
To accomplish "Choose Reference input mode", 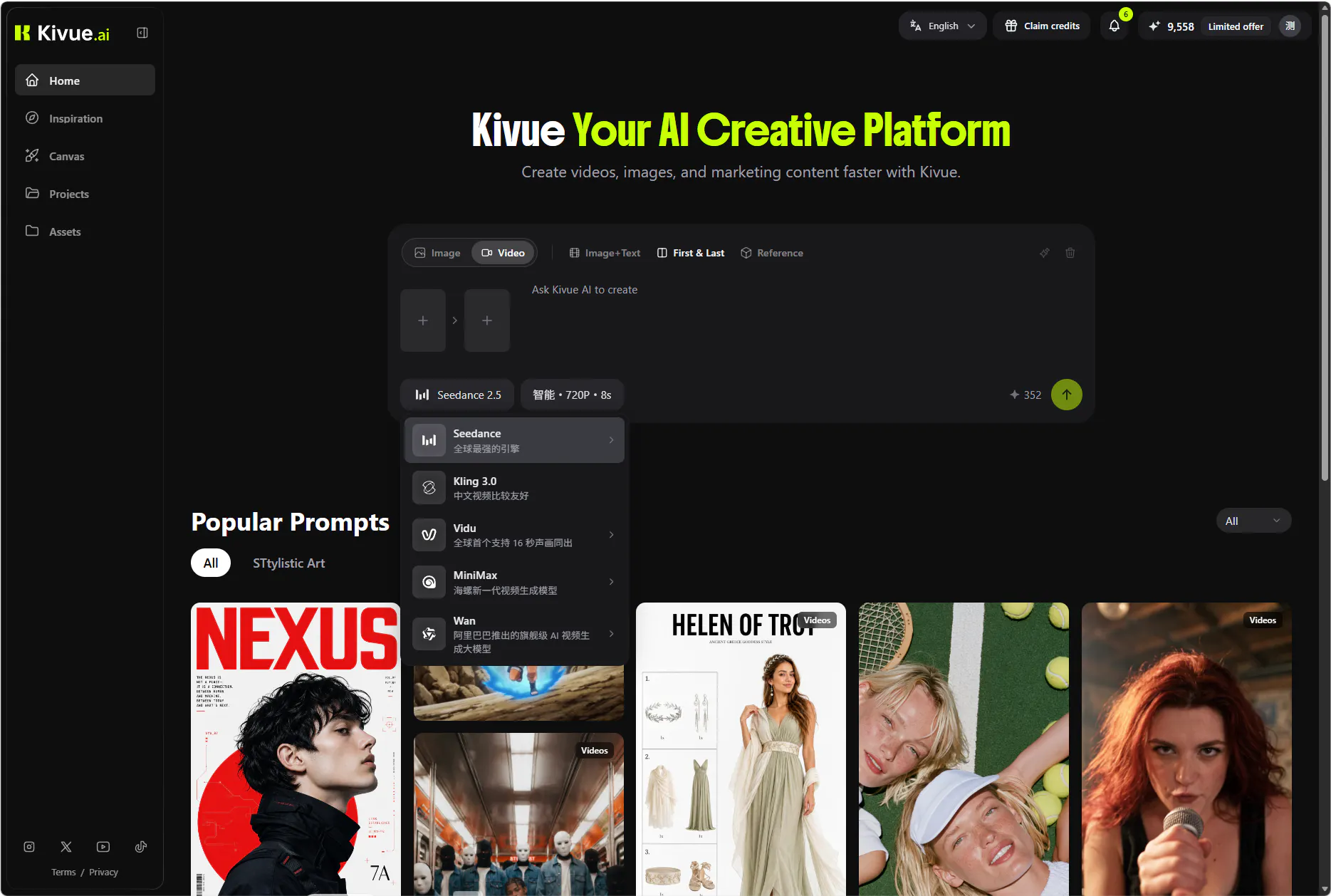I will tap(771, 253).
